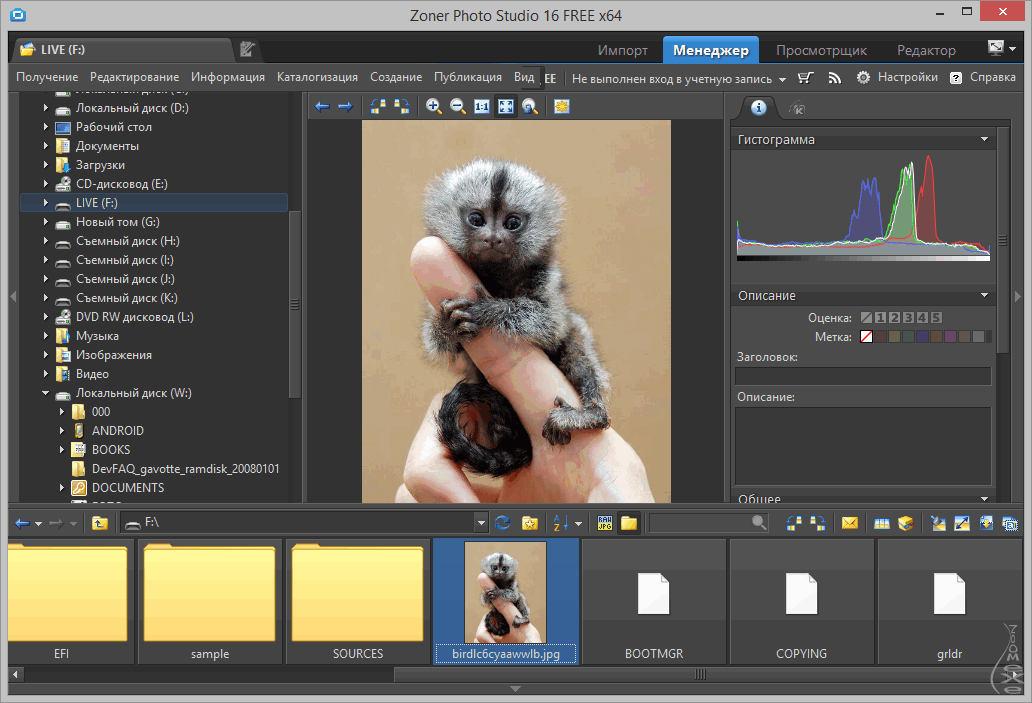Screen dimensions: 1032x703
Task: Rotate selected thumbnail right in browser toolbar
Action: tap(818, 523)
